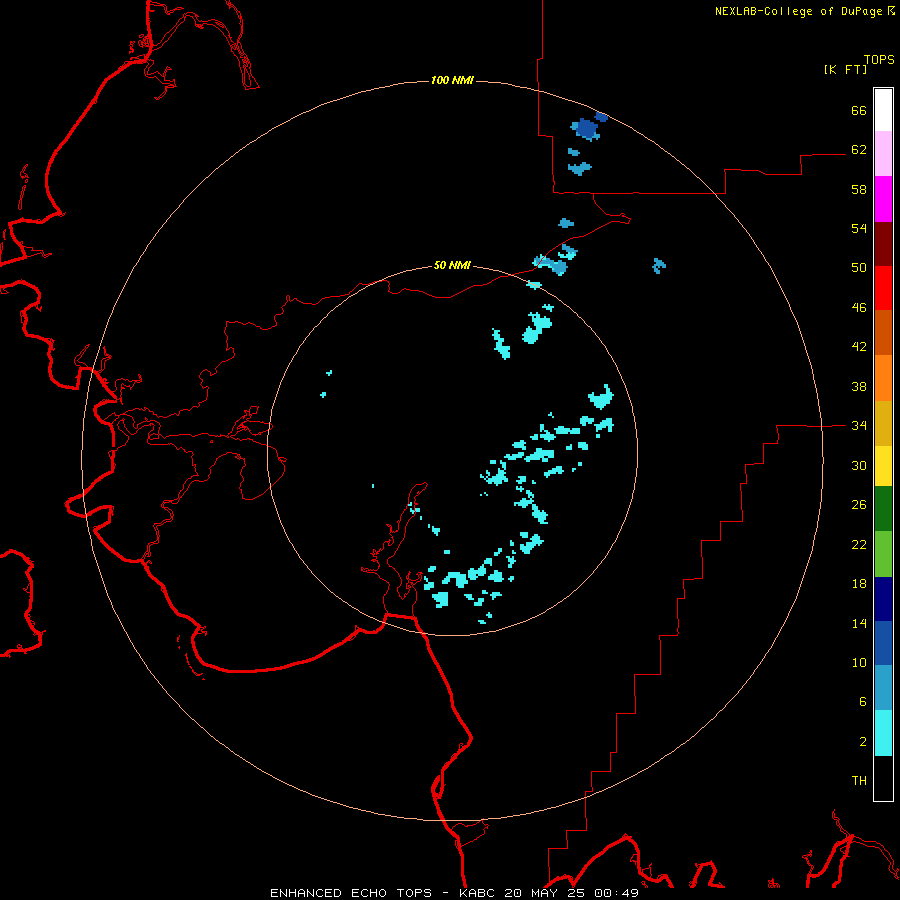Click the 62 value on the legend
The height and width of the screenshot is (900, 900).
coord(859,150)
